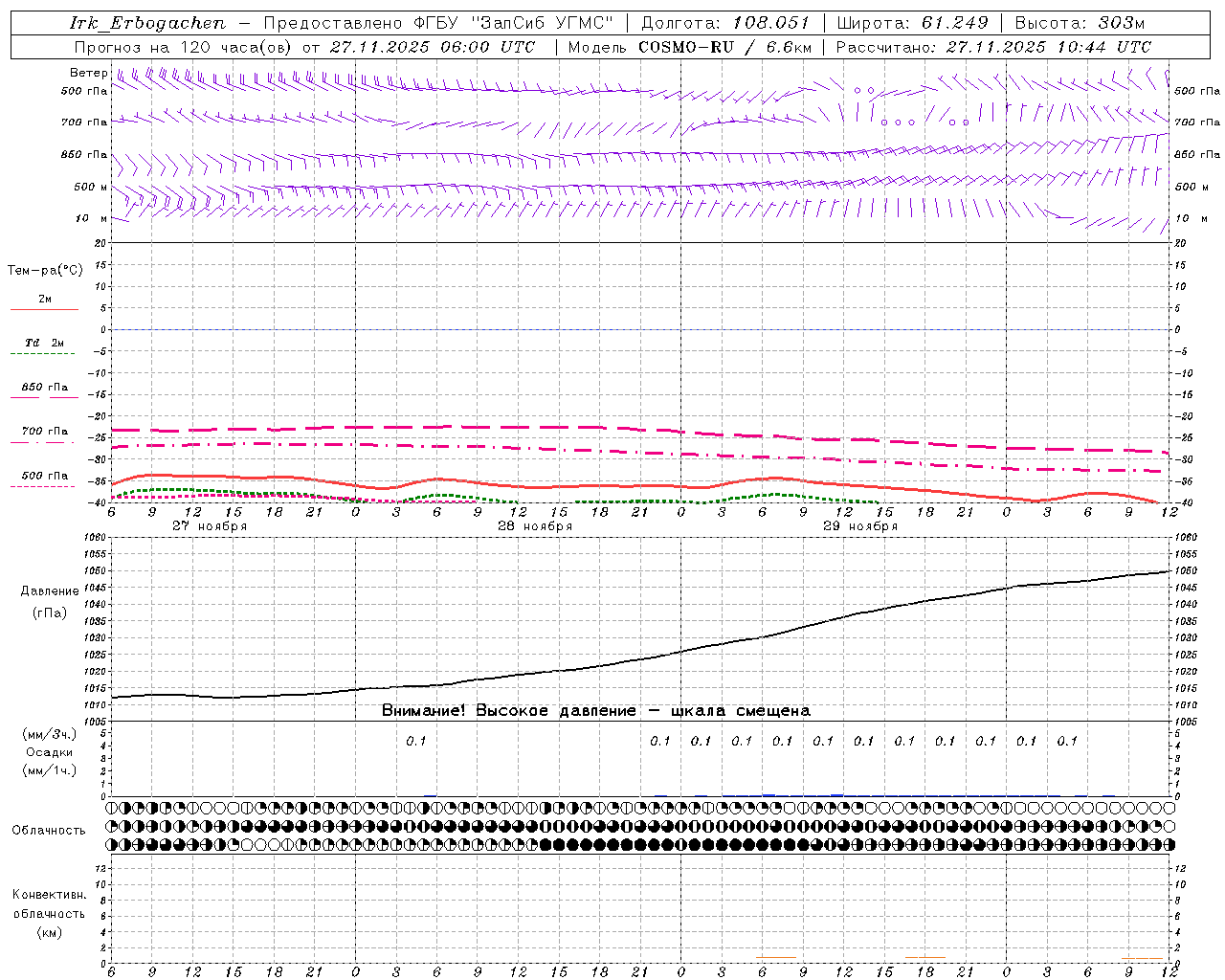This screenshot has width=1225, height=980.
Task: Click the Облачность cloud cover label
Action: coord(49,831)
